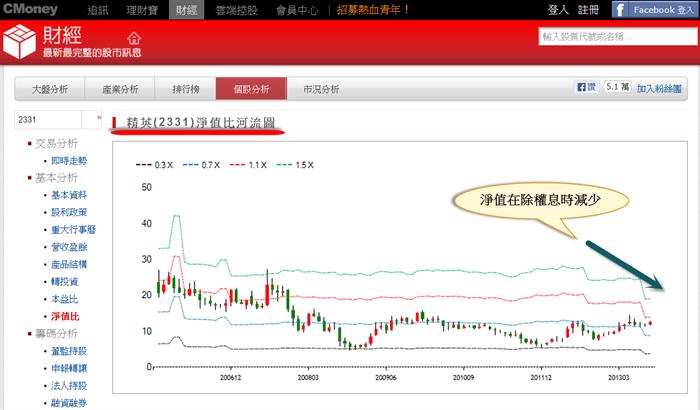
Task: Open 營收盈餘 in the sidebar
Action: (69, 247)
